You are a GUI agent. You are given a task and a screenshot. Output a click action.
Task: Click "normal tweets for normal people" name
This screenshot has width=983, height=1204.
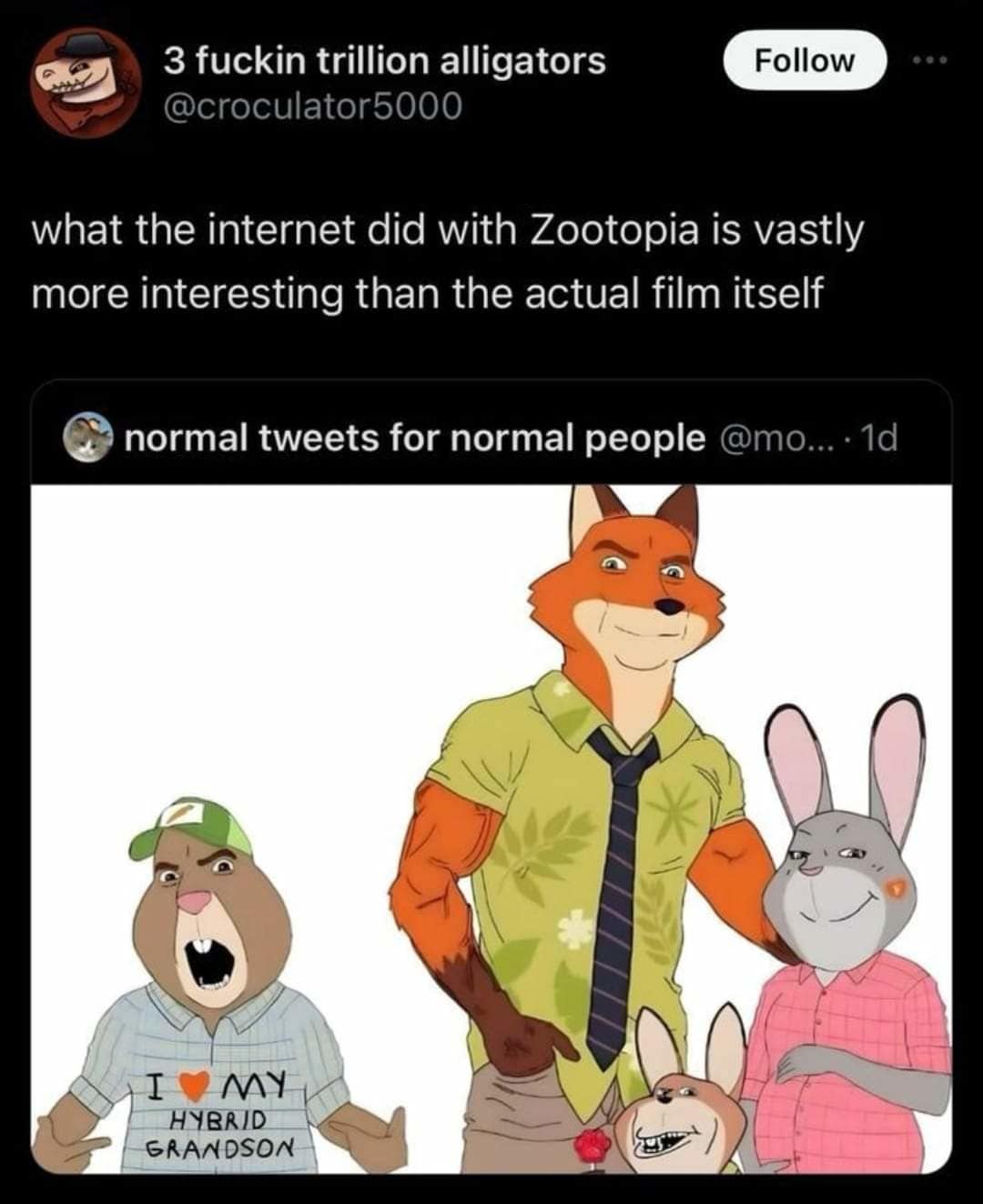pos(414,439)
